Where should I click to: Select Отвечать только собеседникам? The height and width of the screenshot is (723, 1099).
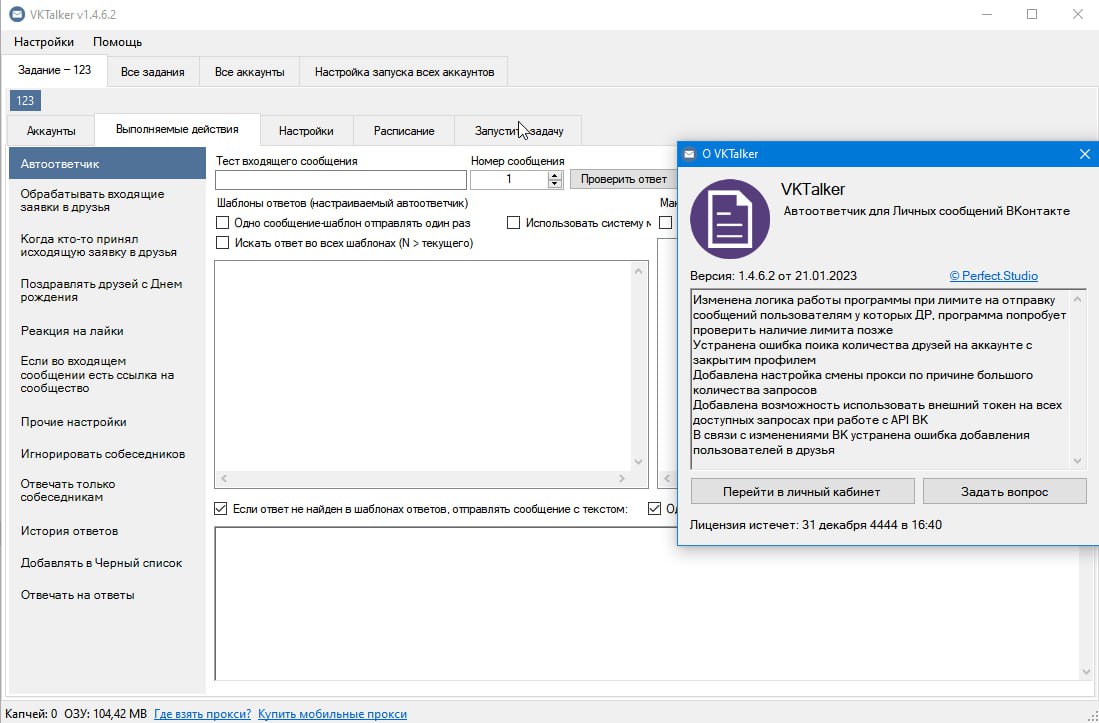click(107, 490)
